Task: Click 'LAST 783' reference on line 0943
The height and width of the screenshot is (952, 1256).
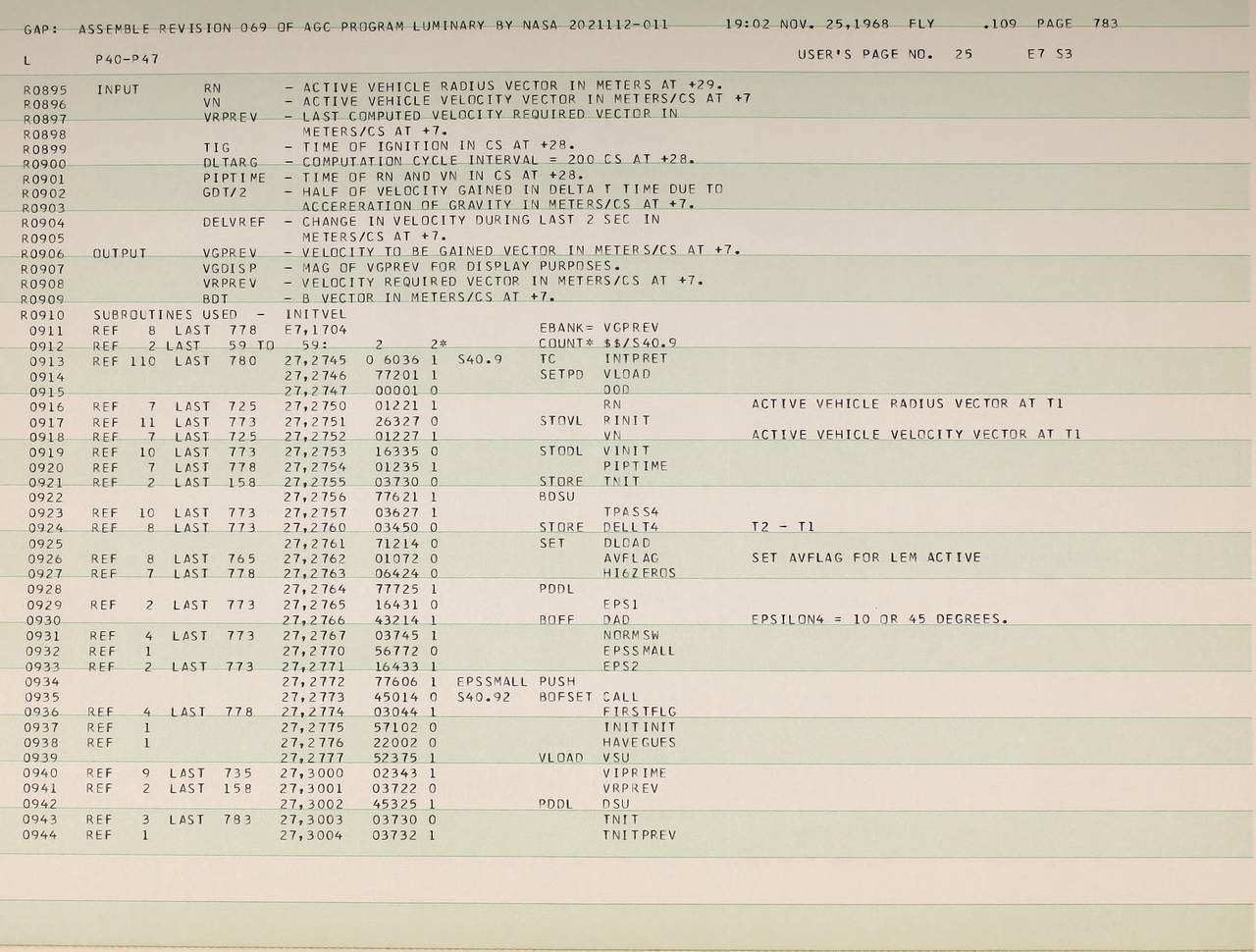Action: [210, 820]
